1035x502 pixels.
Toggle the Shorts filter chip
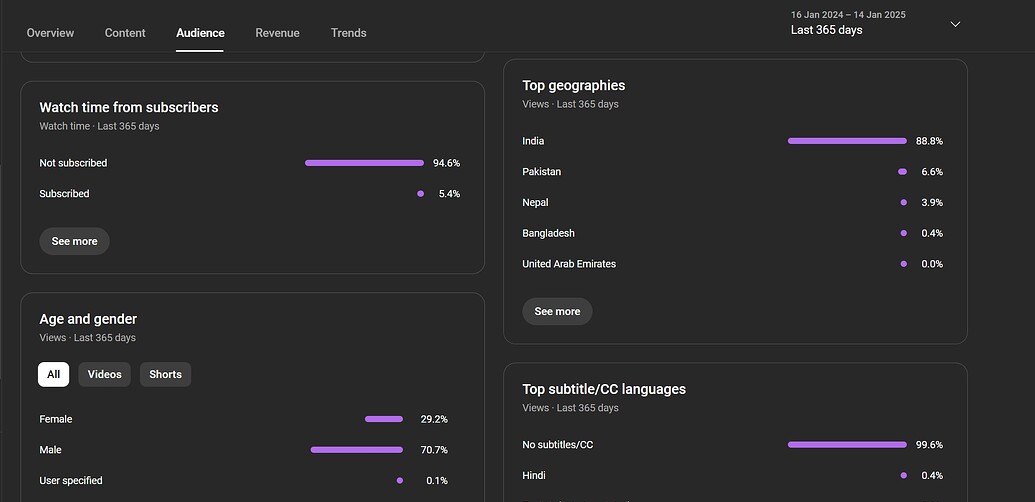pyautogui.click(x=165, y=375)
